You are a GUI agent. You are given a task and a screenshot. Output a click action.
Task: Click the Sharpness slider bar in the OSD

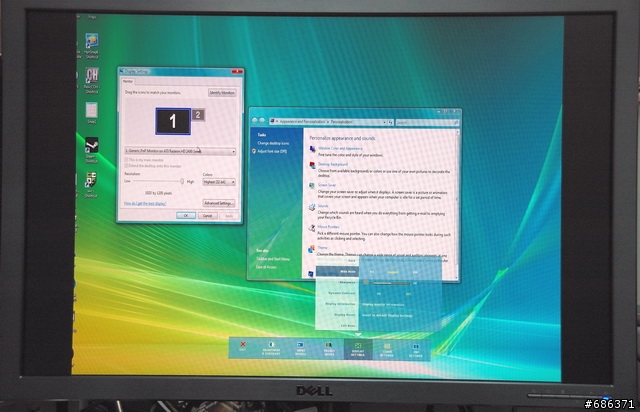point(391,283)
